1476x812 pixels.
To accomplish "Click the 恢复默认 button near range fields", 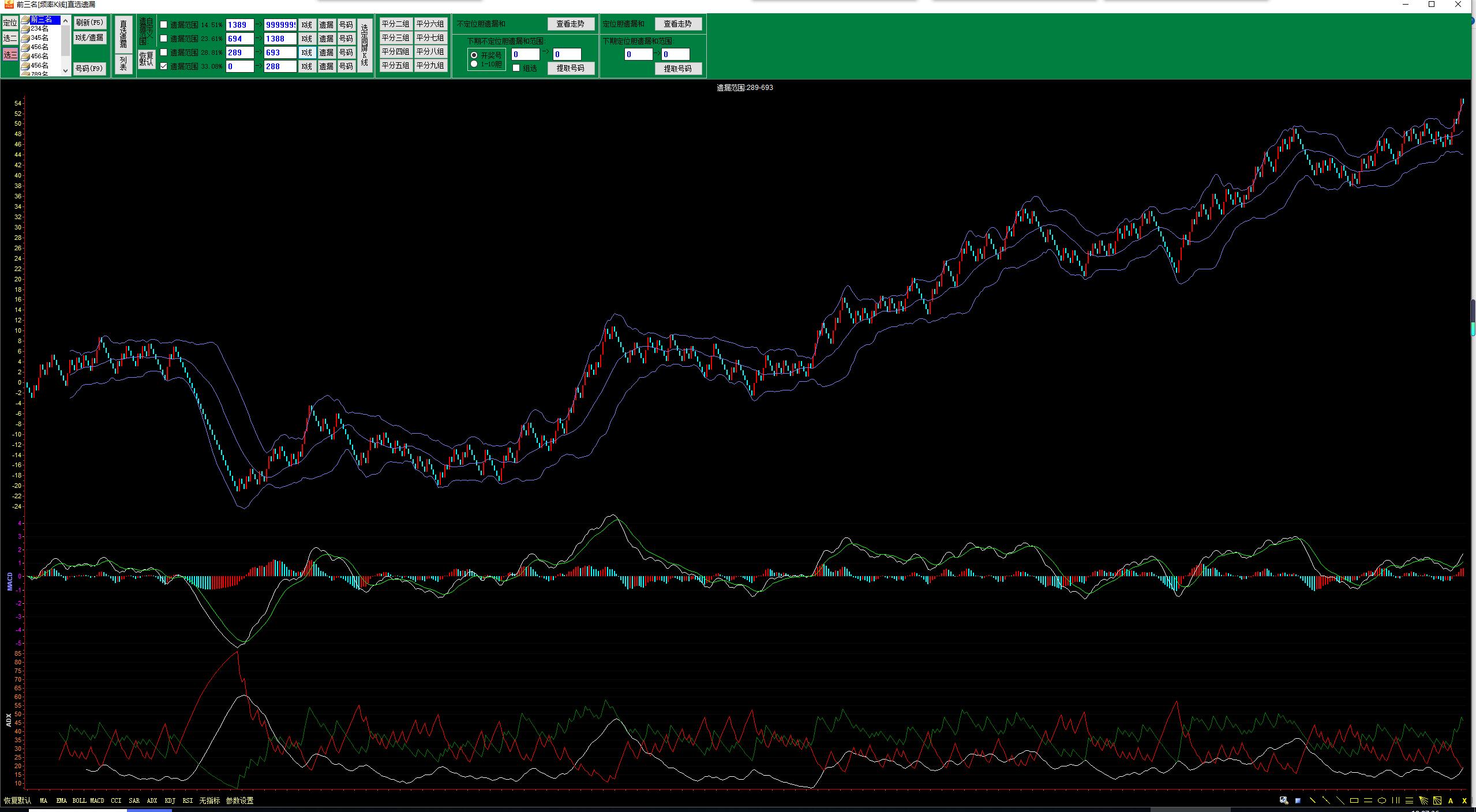I will point(147,59).
